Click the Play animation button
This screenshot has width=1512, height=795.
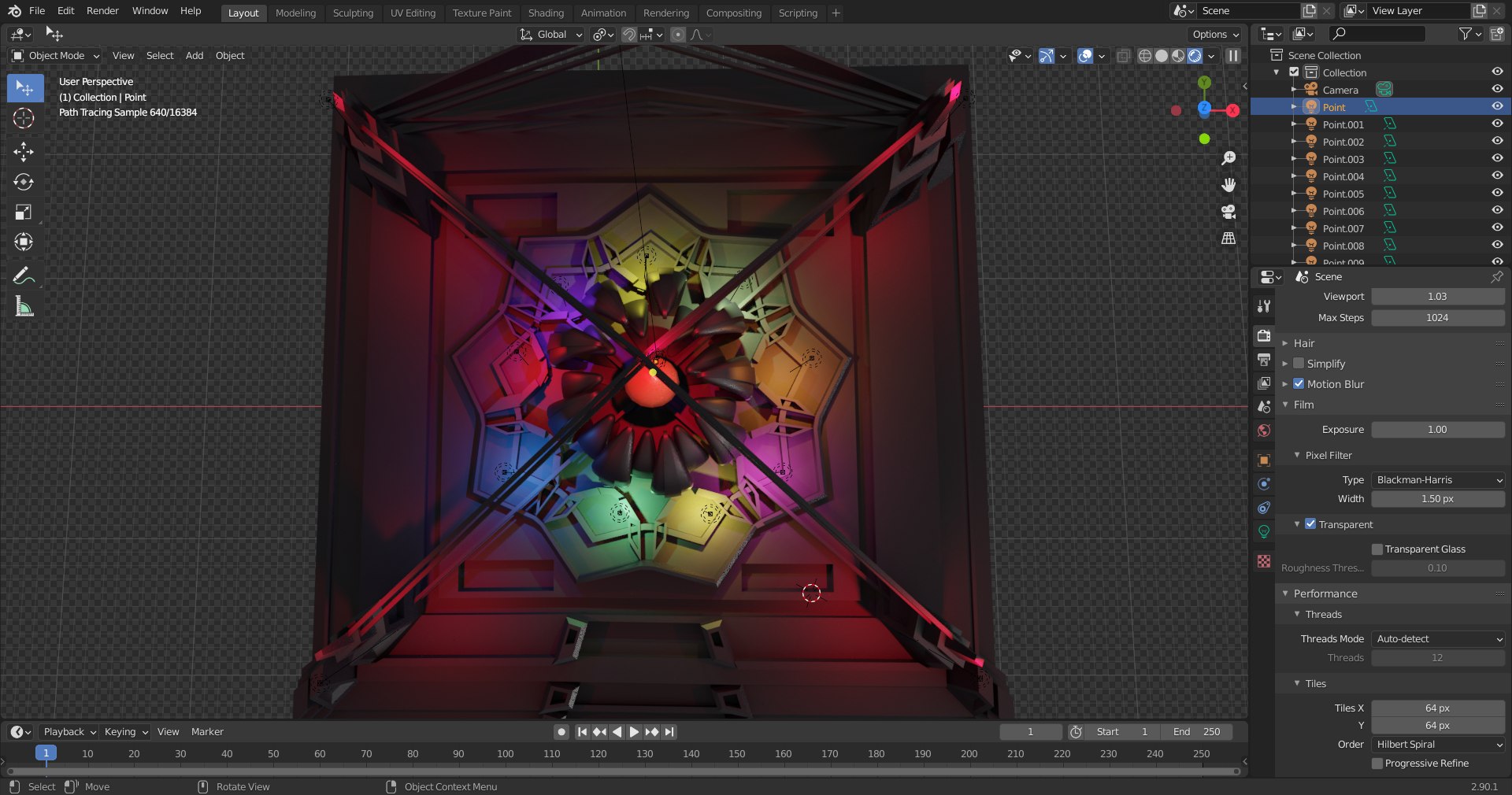point(634,732)
